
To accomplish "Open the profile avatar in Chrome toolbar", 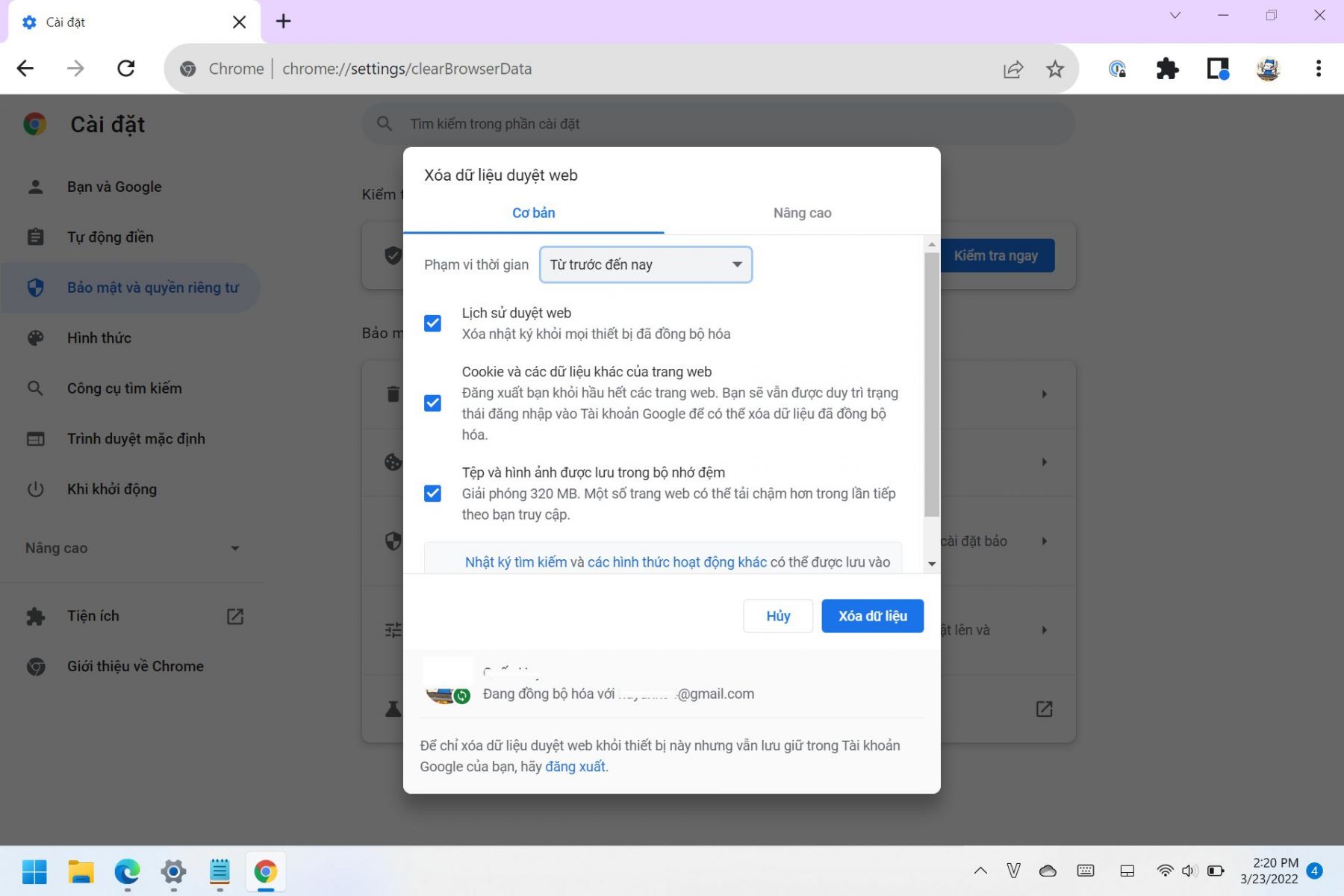I will [1268, 69].
